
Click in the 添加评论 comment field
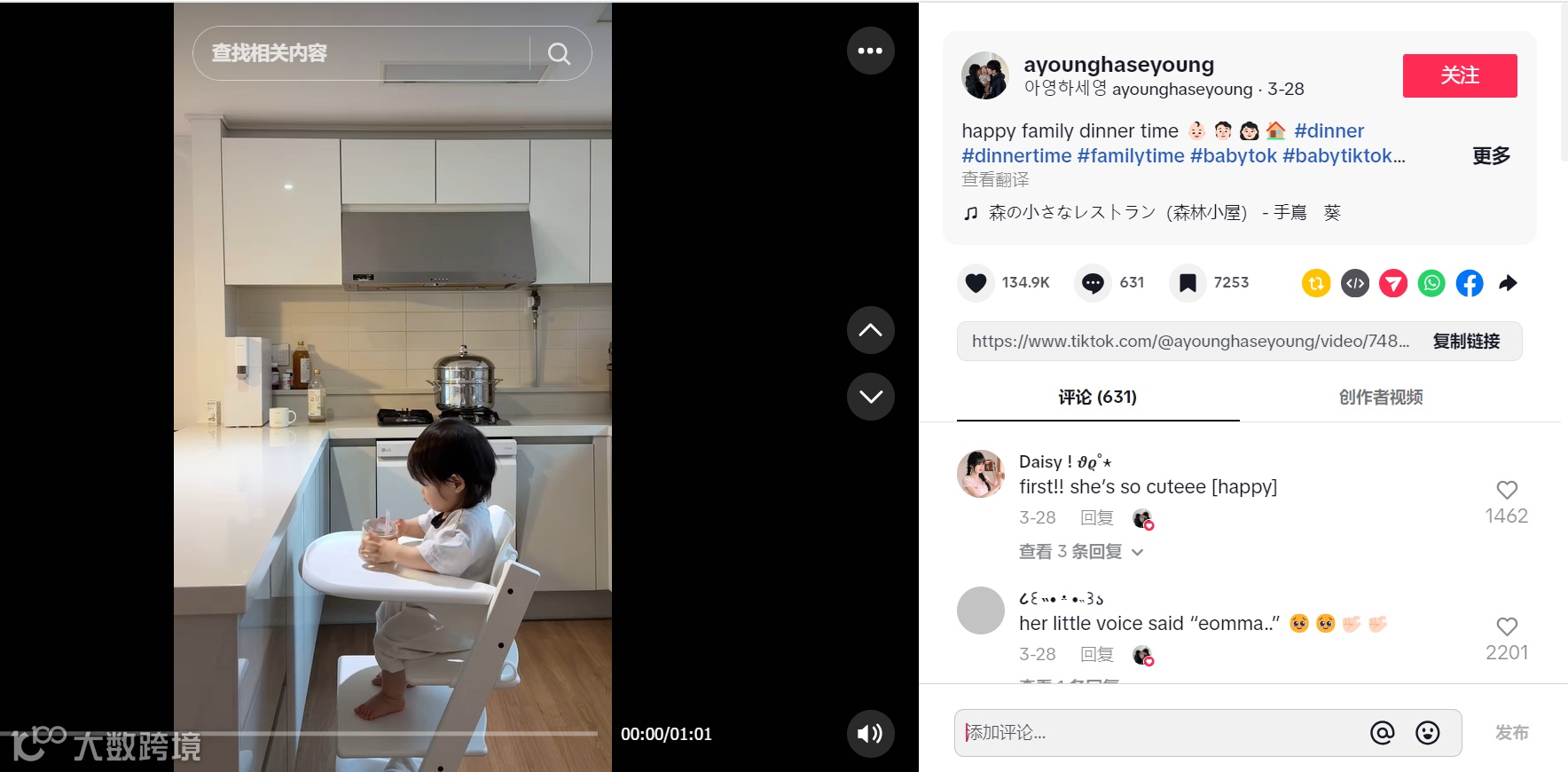click(1162, 733)
